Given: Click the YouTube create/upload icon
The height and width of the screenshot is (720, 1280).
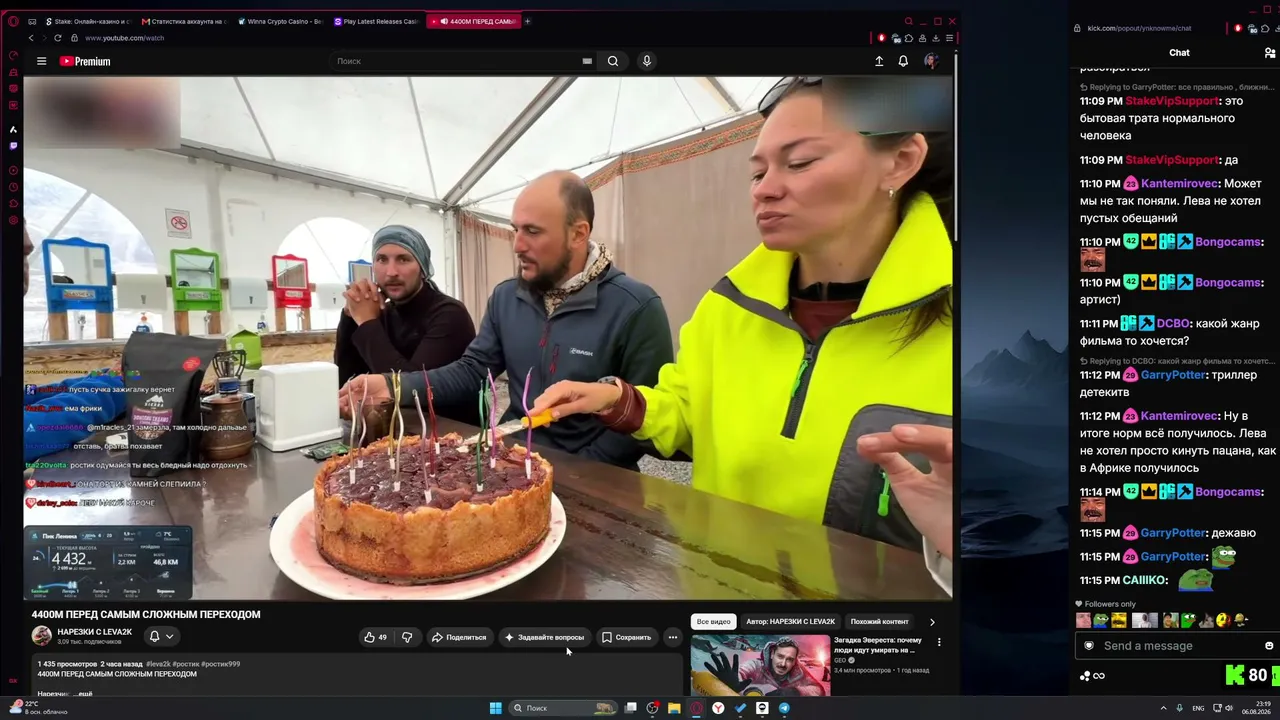Looking at the screenshot, I should point(879,61).
